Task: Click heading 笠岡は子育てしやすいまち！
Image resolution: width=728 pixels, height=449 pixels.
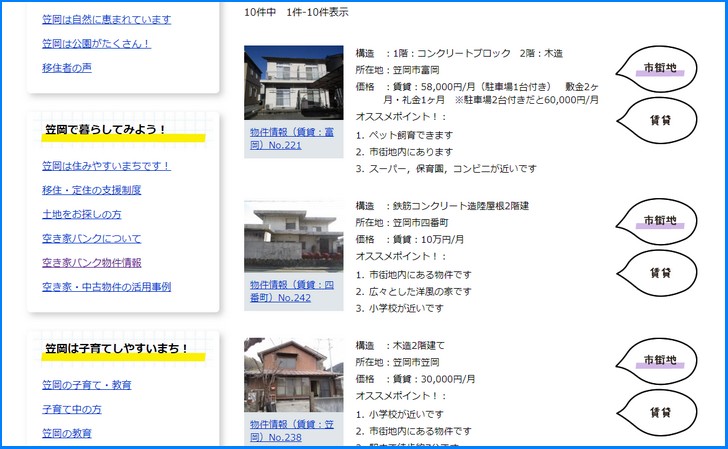Action: click(116, 348)
